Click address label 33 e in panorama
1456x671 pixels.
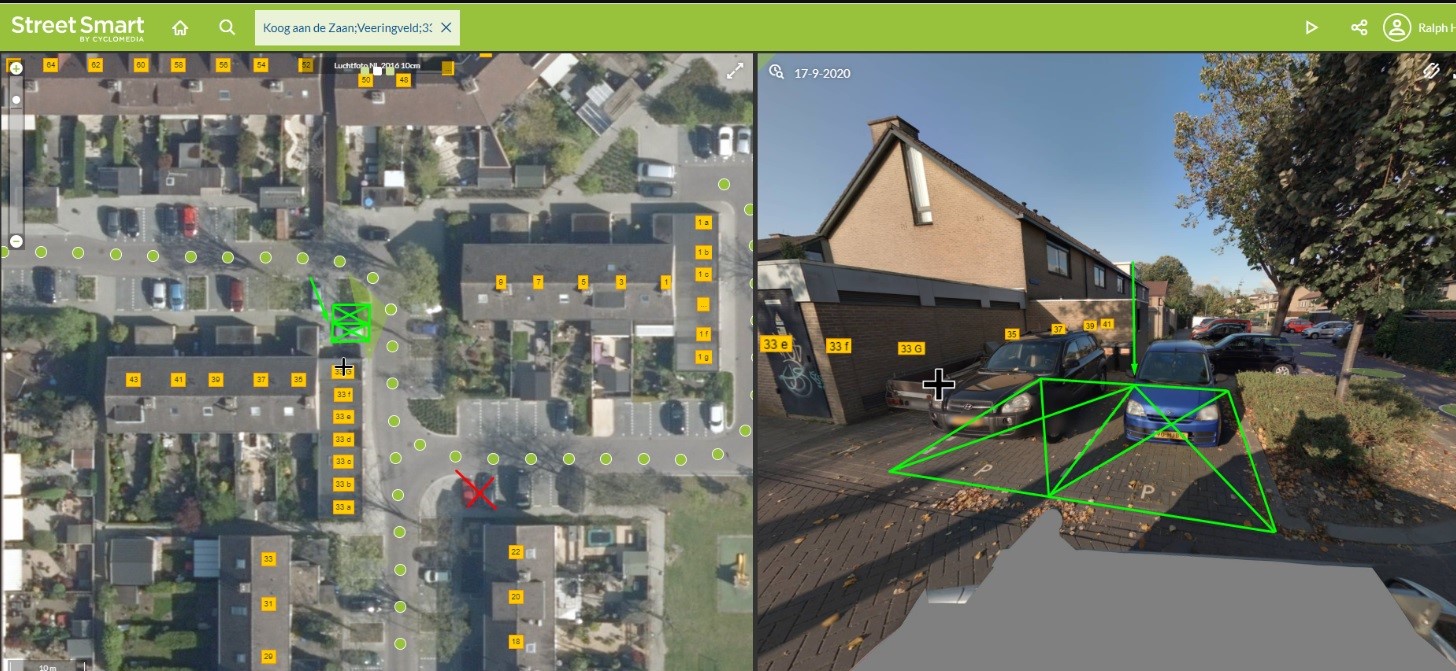[x=776, y=344]
